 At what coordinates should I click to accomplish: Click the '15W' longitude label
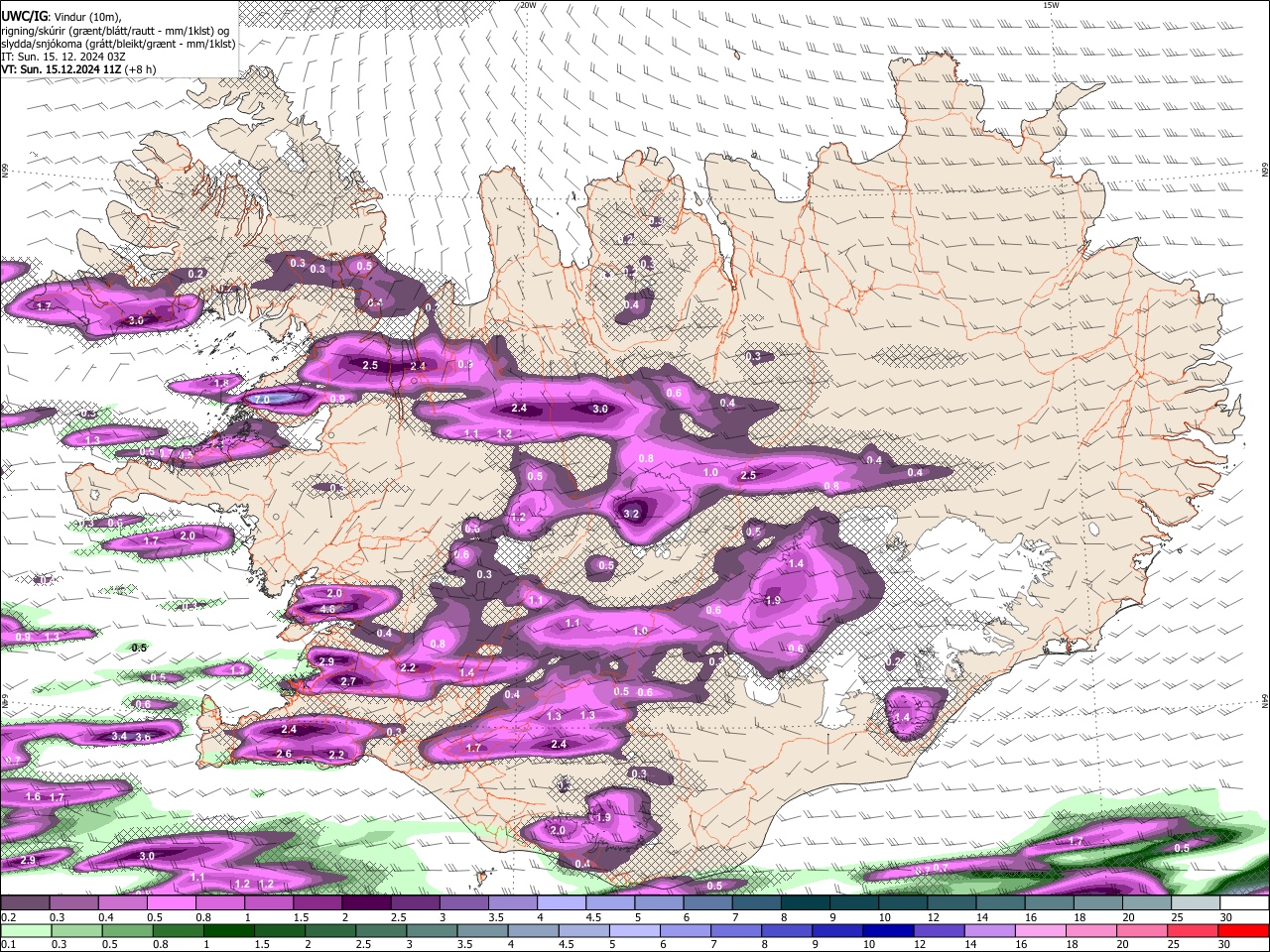(x=1051, y=5)
